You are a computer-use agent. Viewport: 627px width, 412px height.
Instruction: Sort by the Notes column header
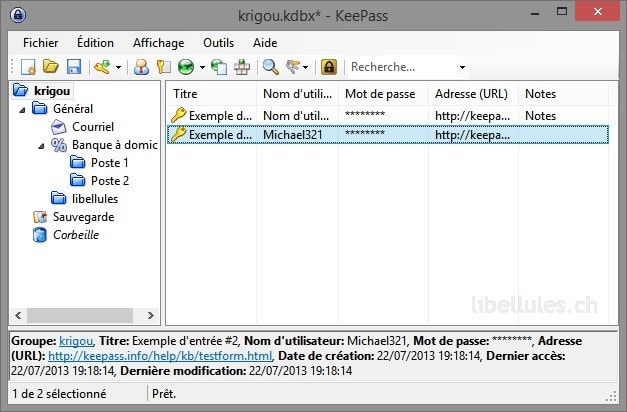coord(563,94)
